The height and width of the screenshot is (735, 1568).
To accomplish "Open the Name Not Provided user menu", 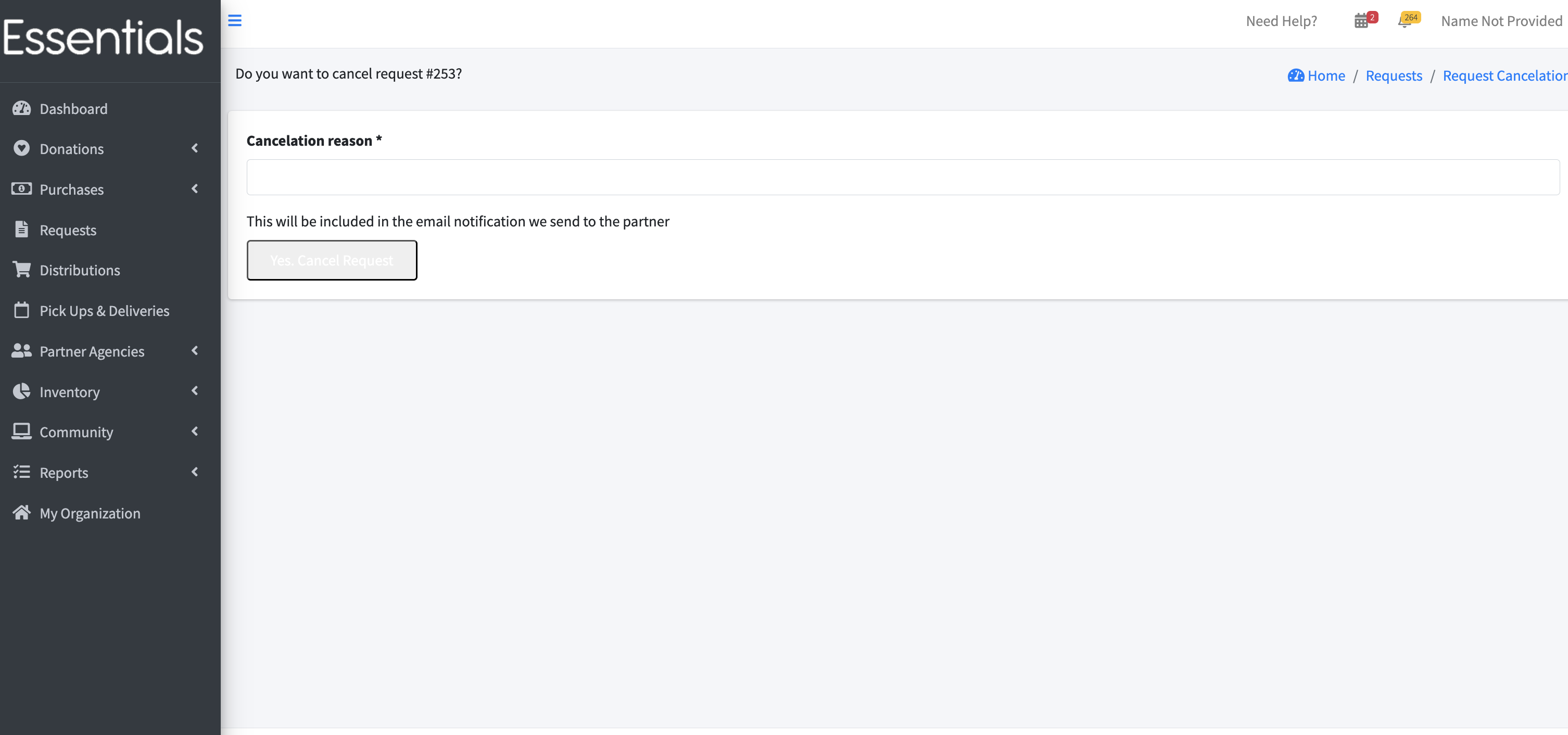I will pos(1502,21).
